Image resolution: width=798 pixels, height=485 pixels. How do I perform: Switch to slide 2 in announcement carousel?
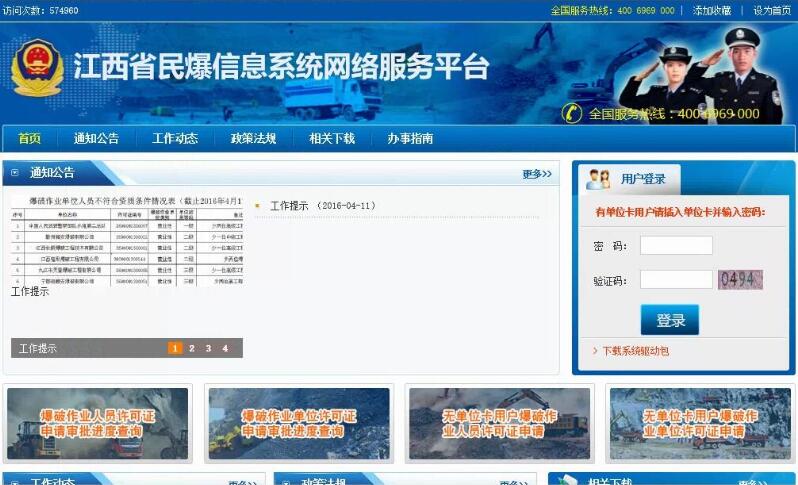[192, 348]
